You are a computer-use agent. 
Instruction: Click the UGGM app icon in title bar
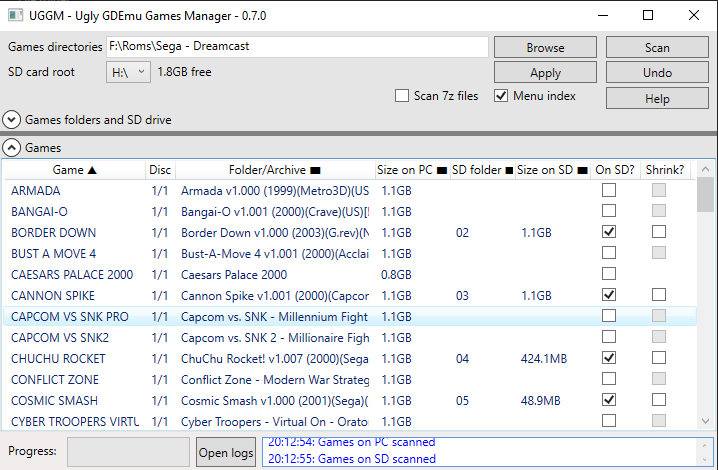pyautogui.click(x=15, y=15)
